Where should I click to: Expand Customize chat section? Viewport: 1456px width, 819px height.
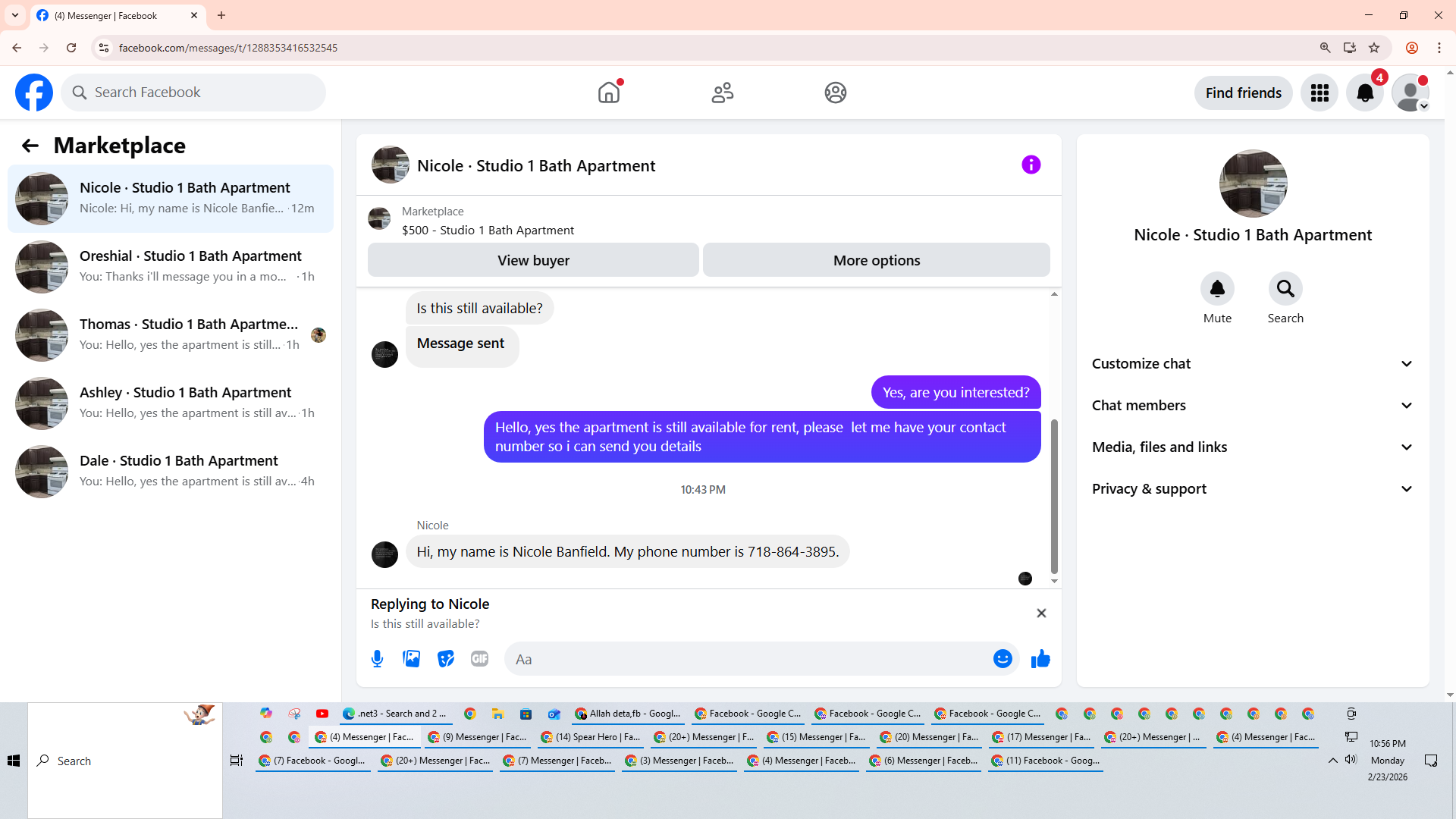tap(1253, 364)
